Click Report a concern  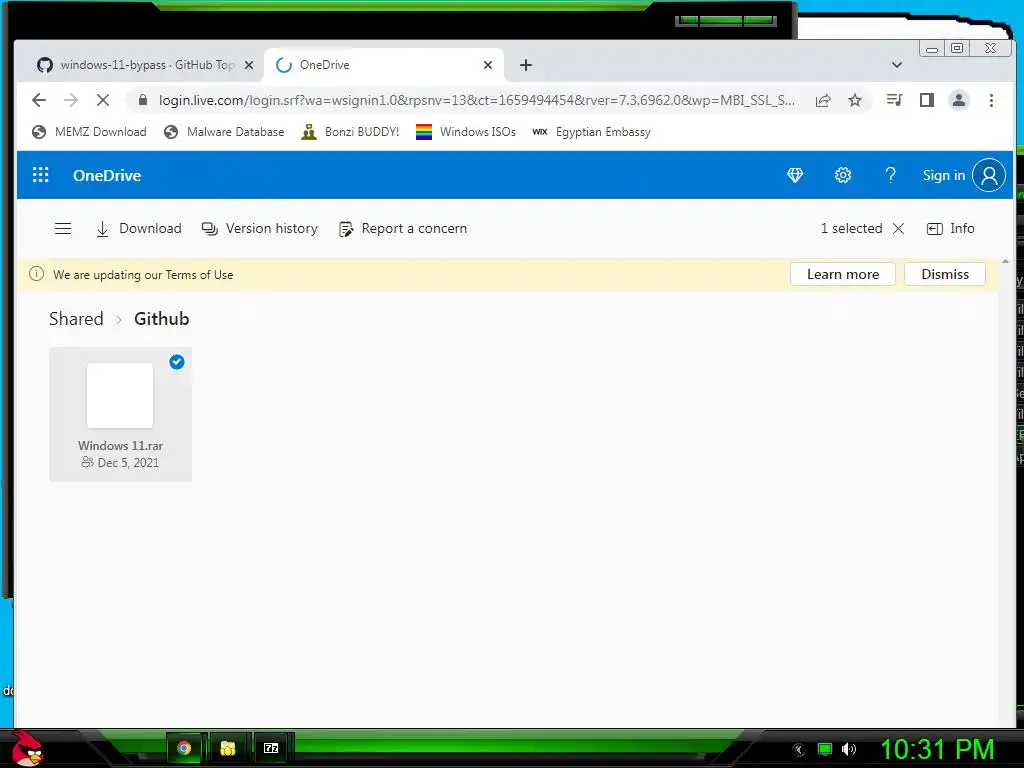(403, 229)
